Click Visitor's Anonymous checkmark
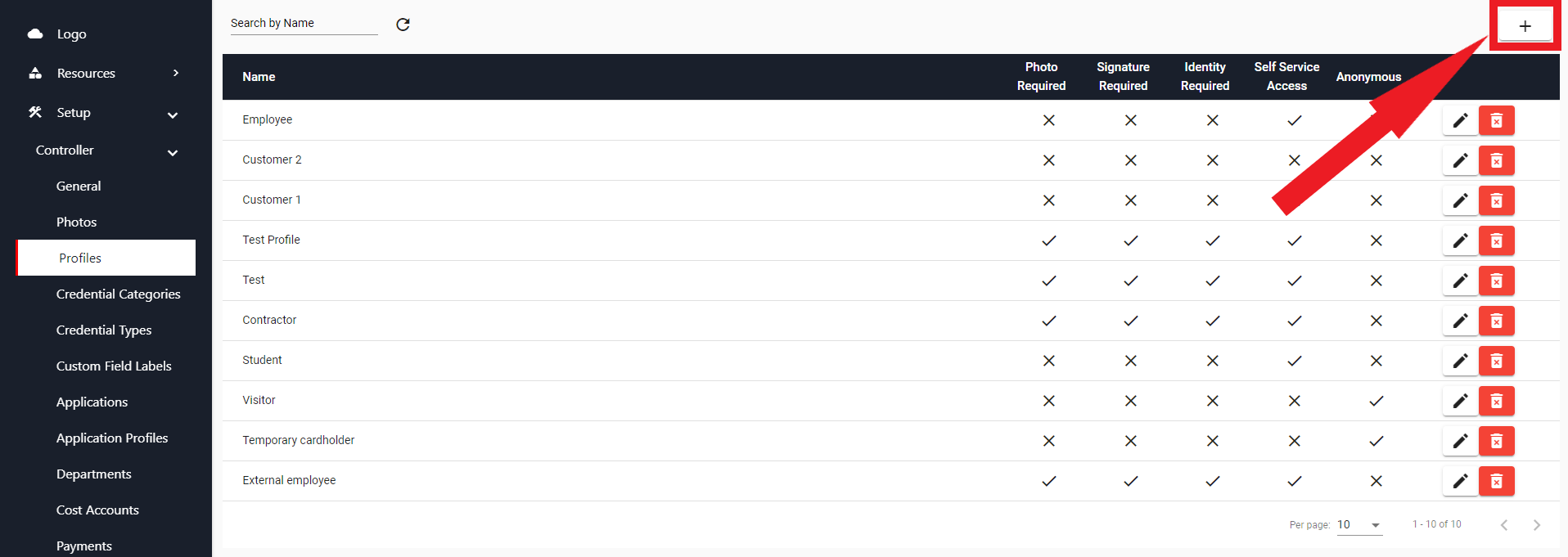Image resolution: width=1568 pixels, height=557 pixels. [x=1376, y=401]
